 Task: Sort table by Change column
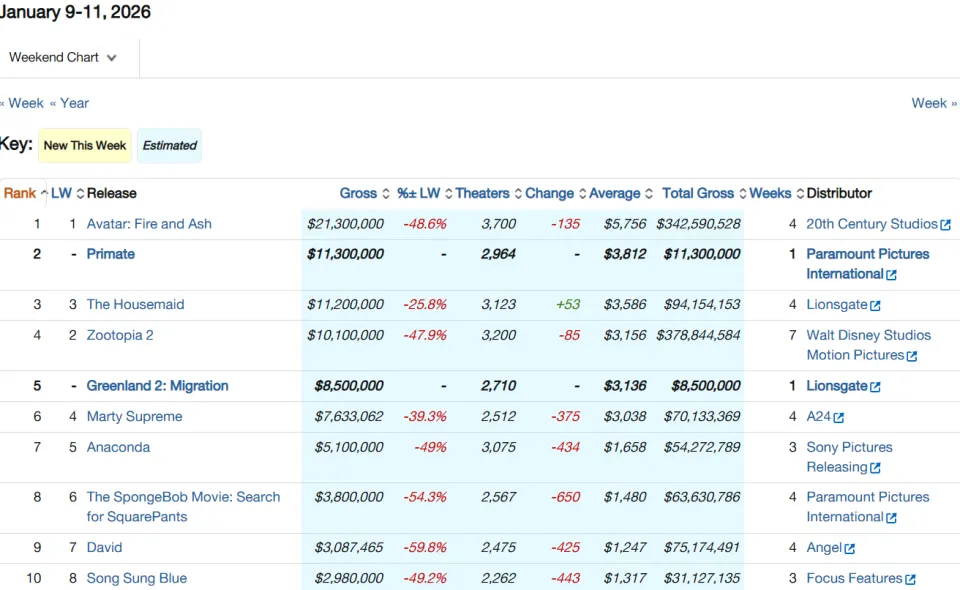[555, 193]
